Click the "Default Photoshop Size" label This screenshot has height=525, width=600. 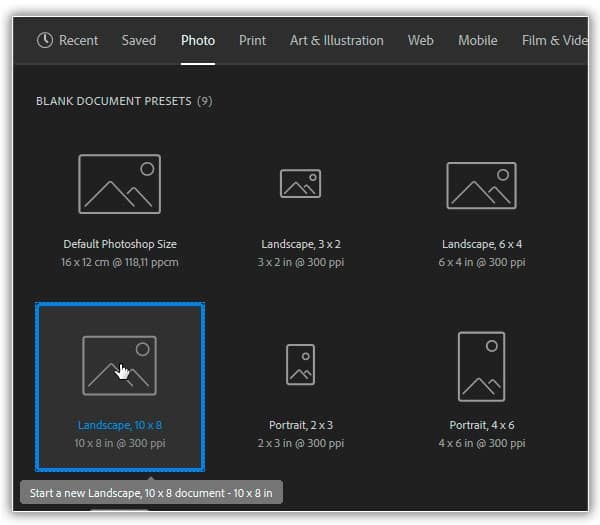click(120, 244)
